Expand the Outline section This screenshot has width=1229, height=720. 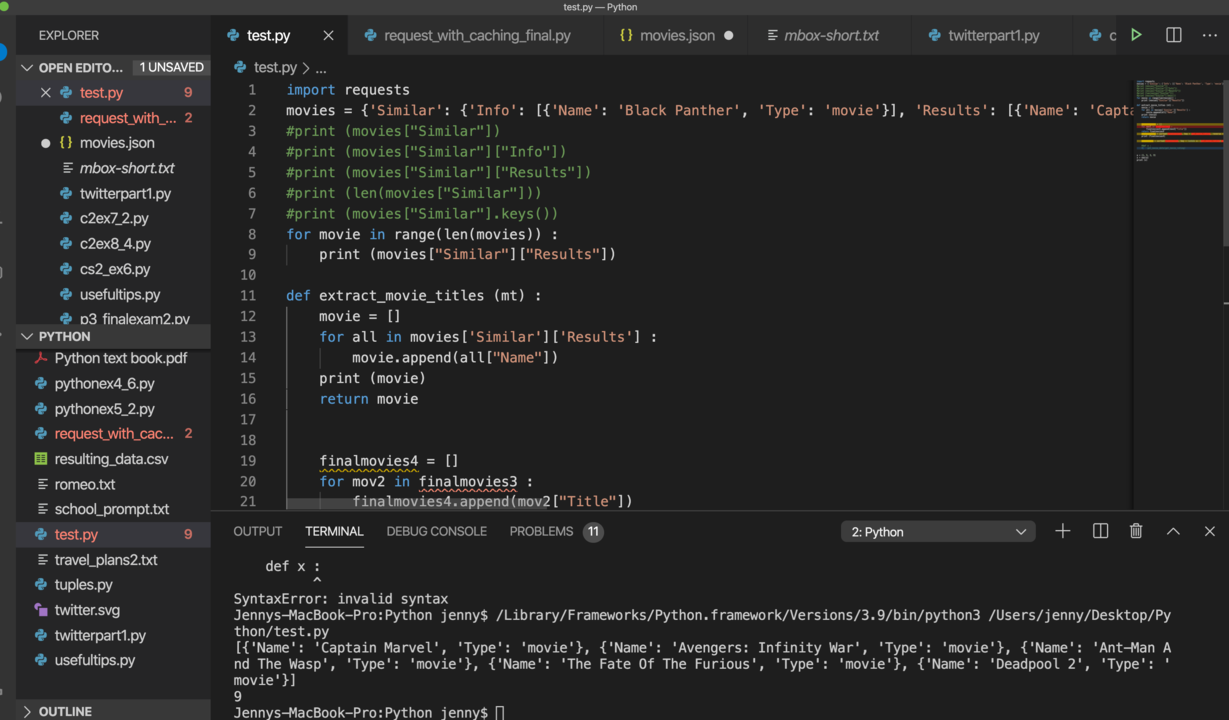(x=27, y=711)
